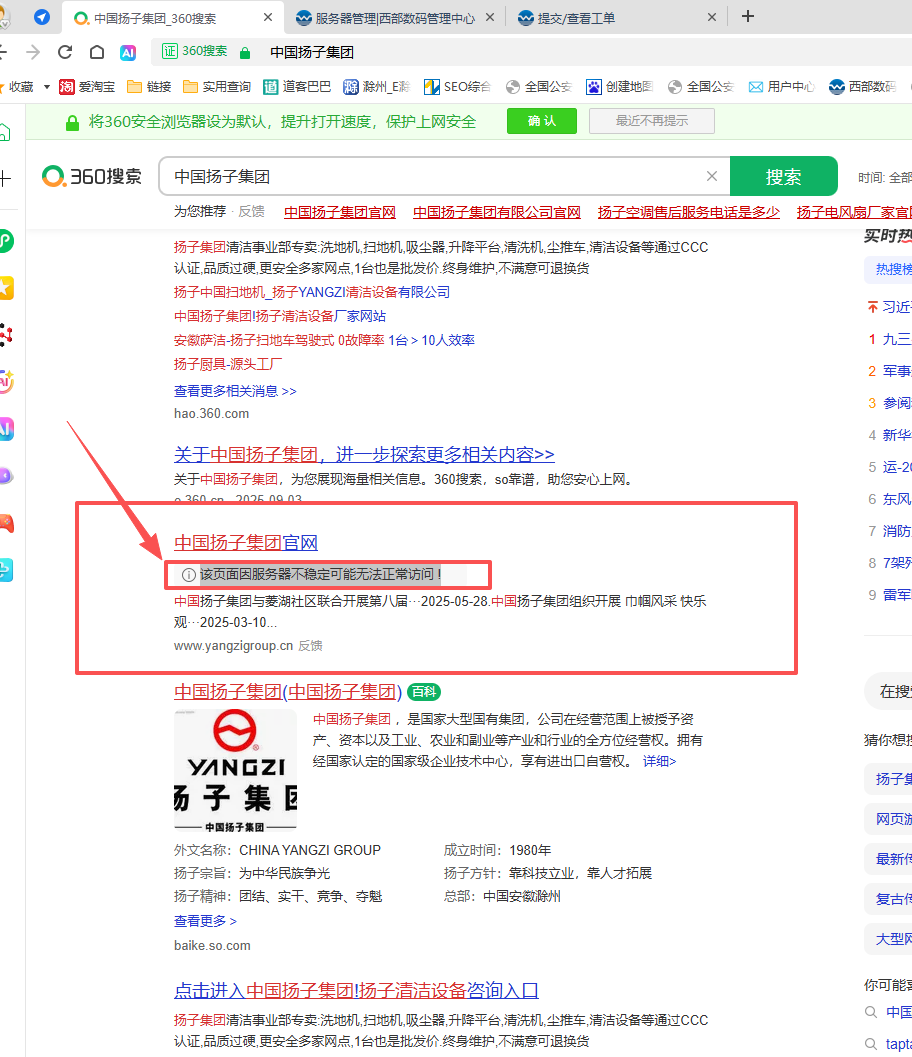Close the 中国扬子集团_360搜索 tab
This screenshot has width=912, height=1057.
268,18
